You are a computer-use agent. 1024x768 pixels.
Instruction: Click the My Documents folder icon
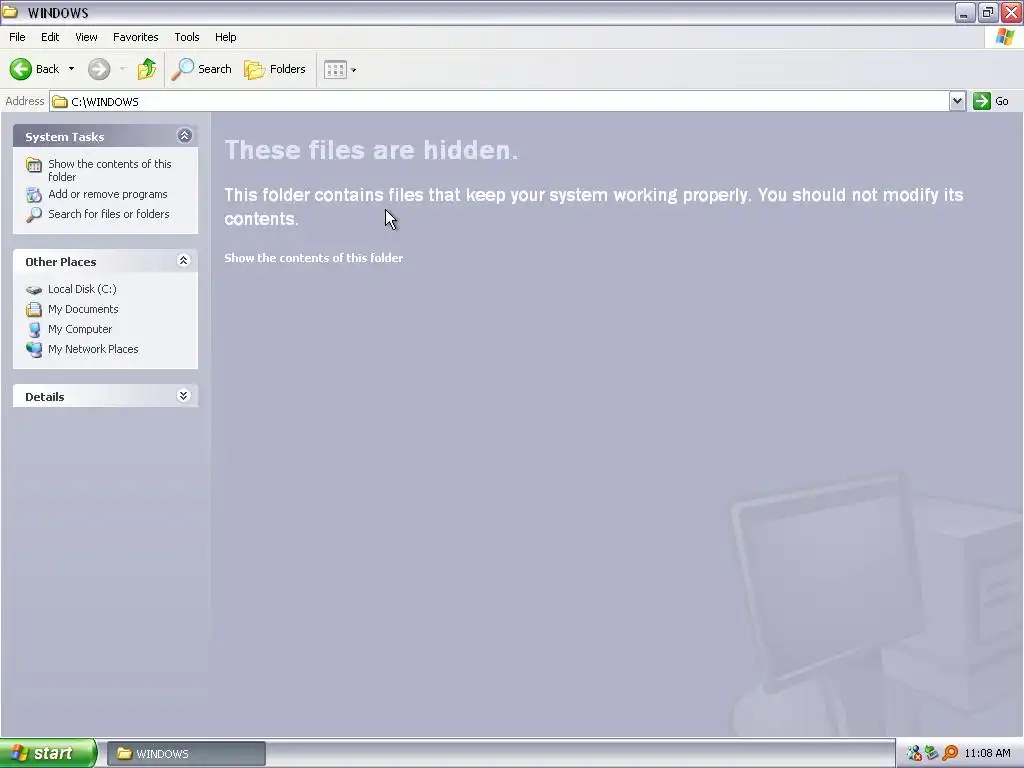34,310
